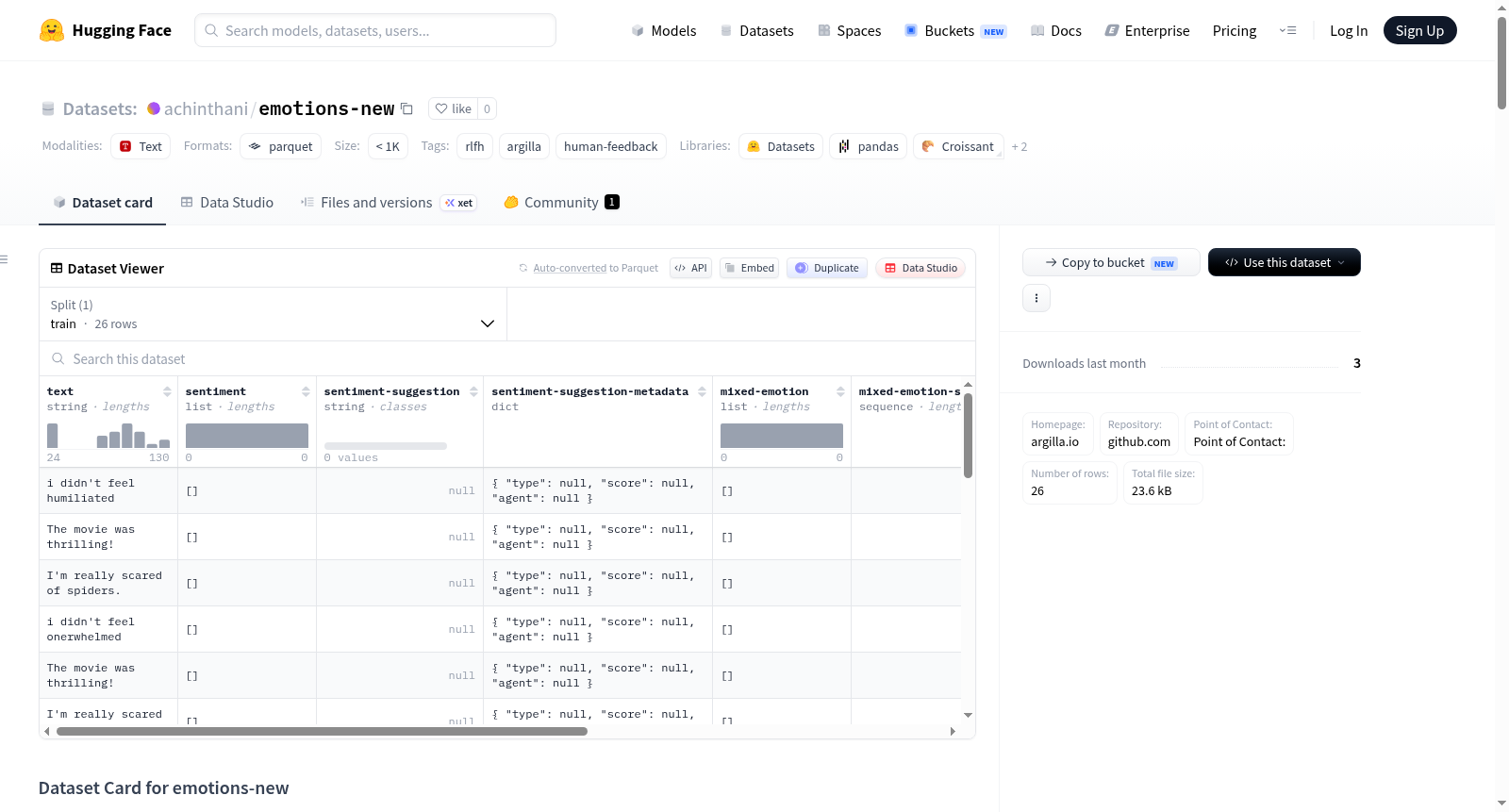The width and height of the screenshot is (1509, 812).
Task: Open Spaces in the top navigation
Action: pos(849,30)
